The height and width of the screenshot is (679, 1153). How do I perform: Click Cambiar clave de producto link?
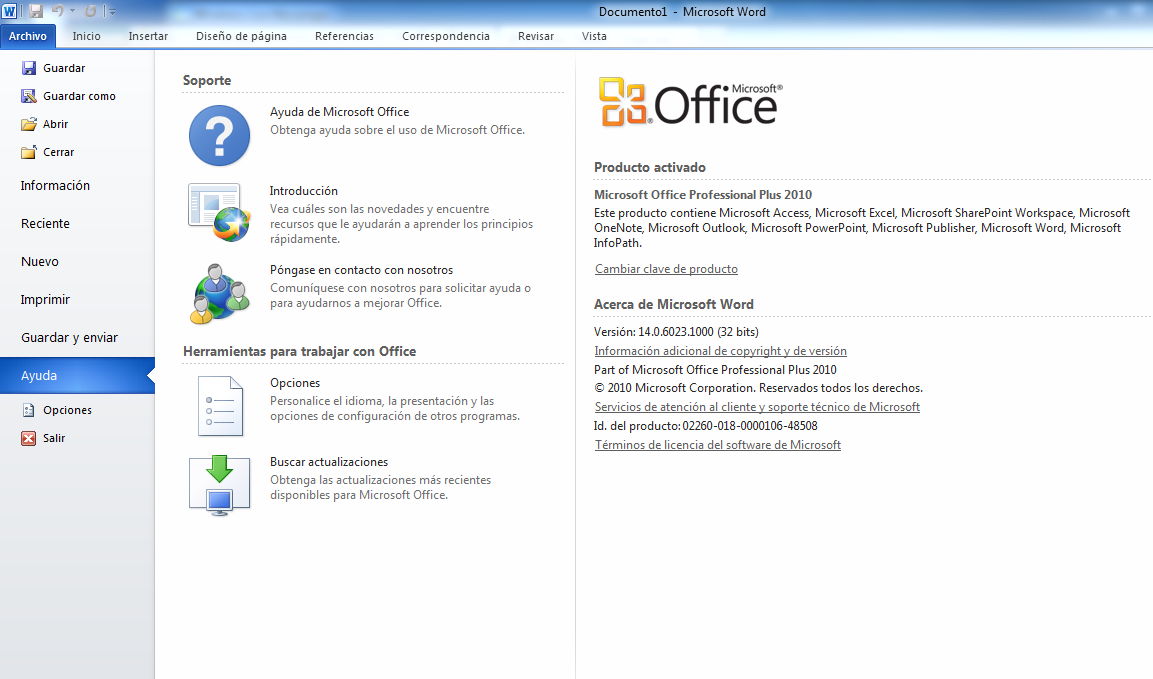[x=666, y=269]
